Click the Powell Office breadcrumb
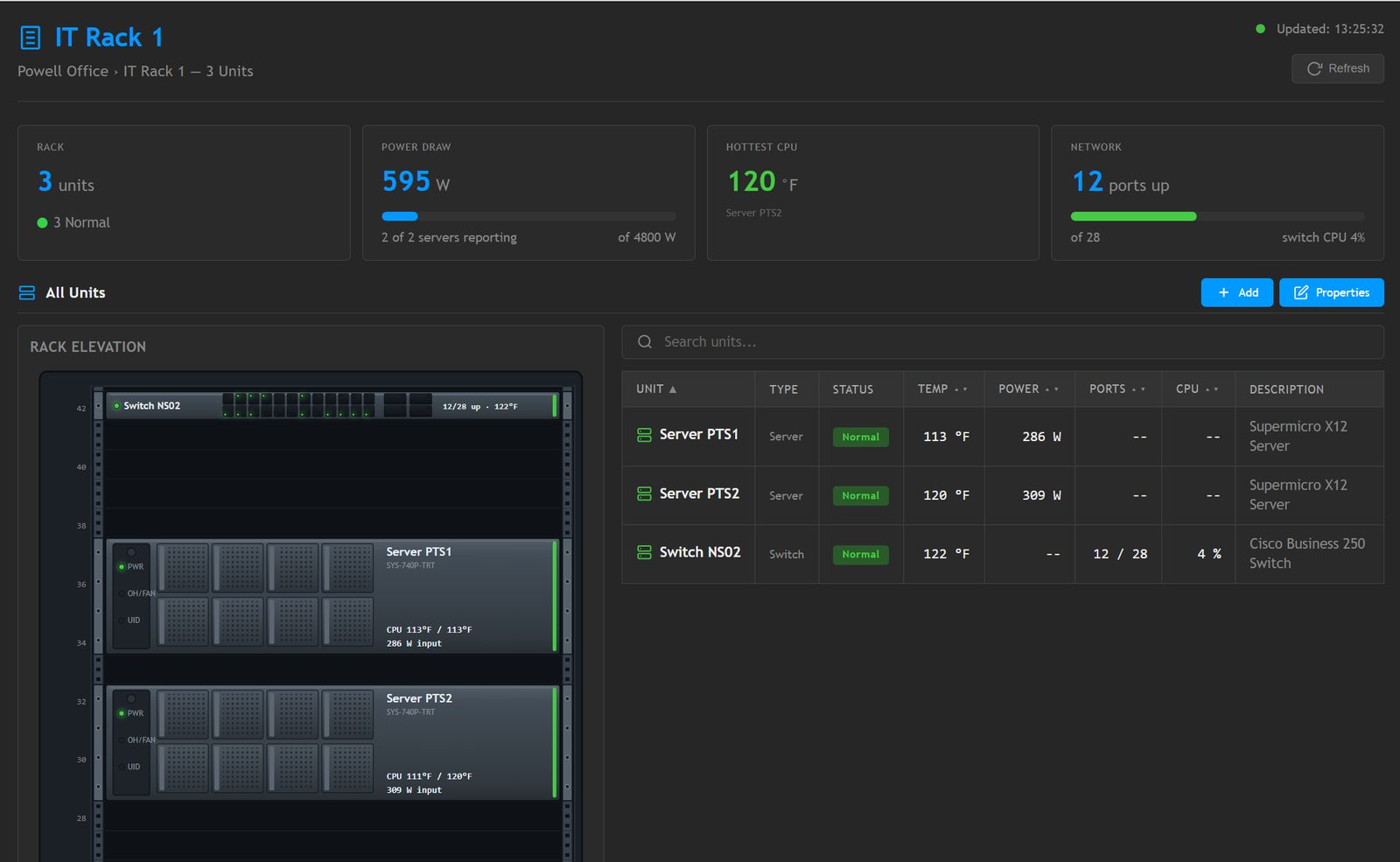This screenshot has height=862, width=1400. [63, 71]
